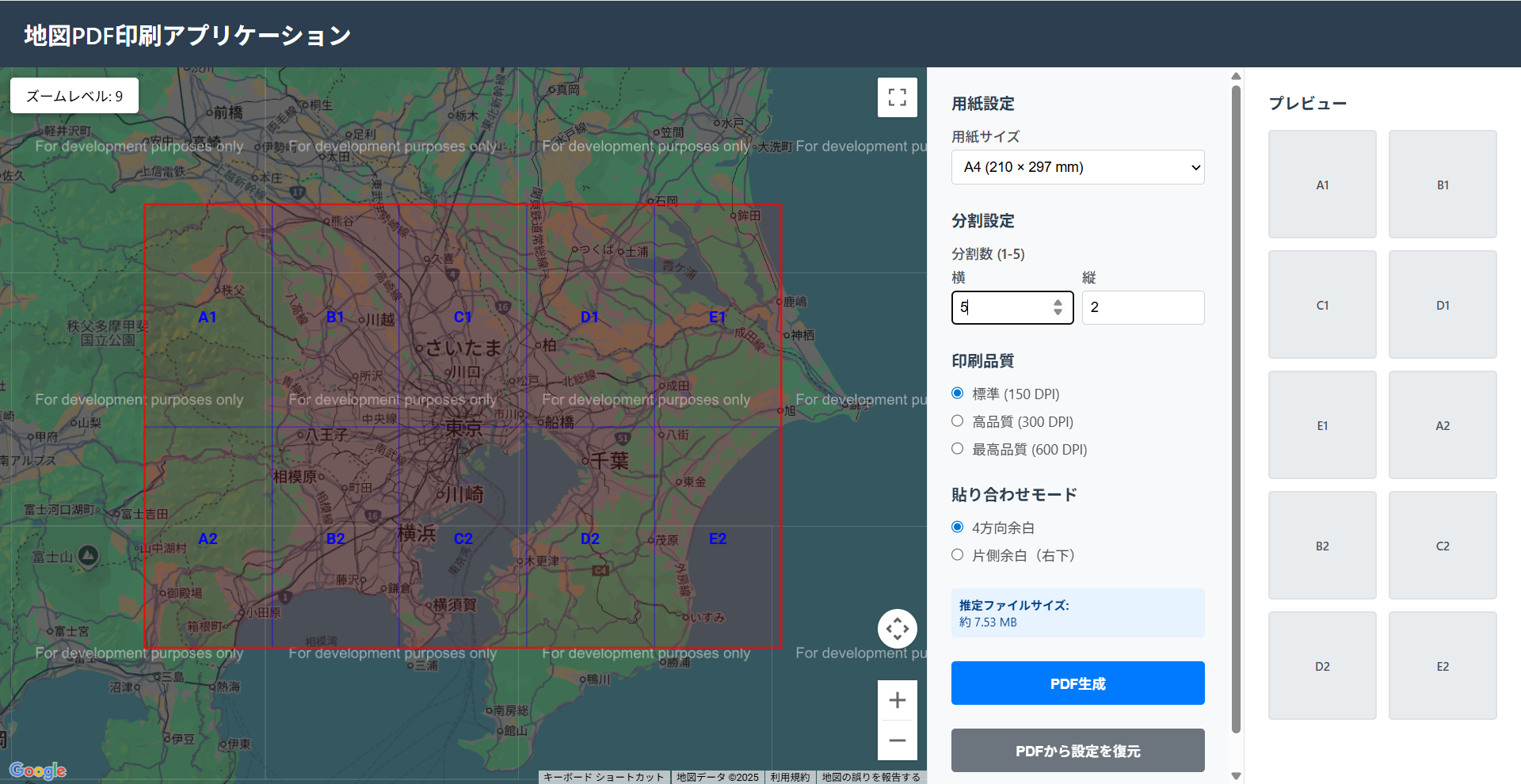Click the C2 grid label on map

[x=463, y=539]
